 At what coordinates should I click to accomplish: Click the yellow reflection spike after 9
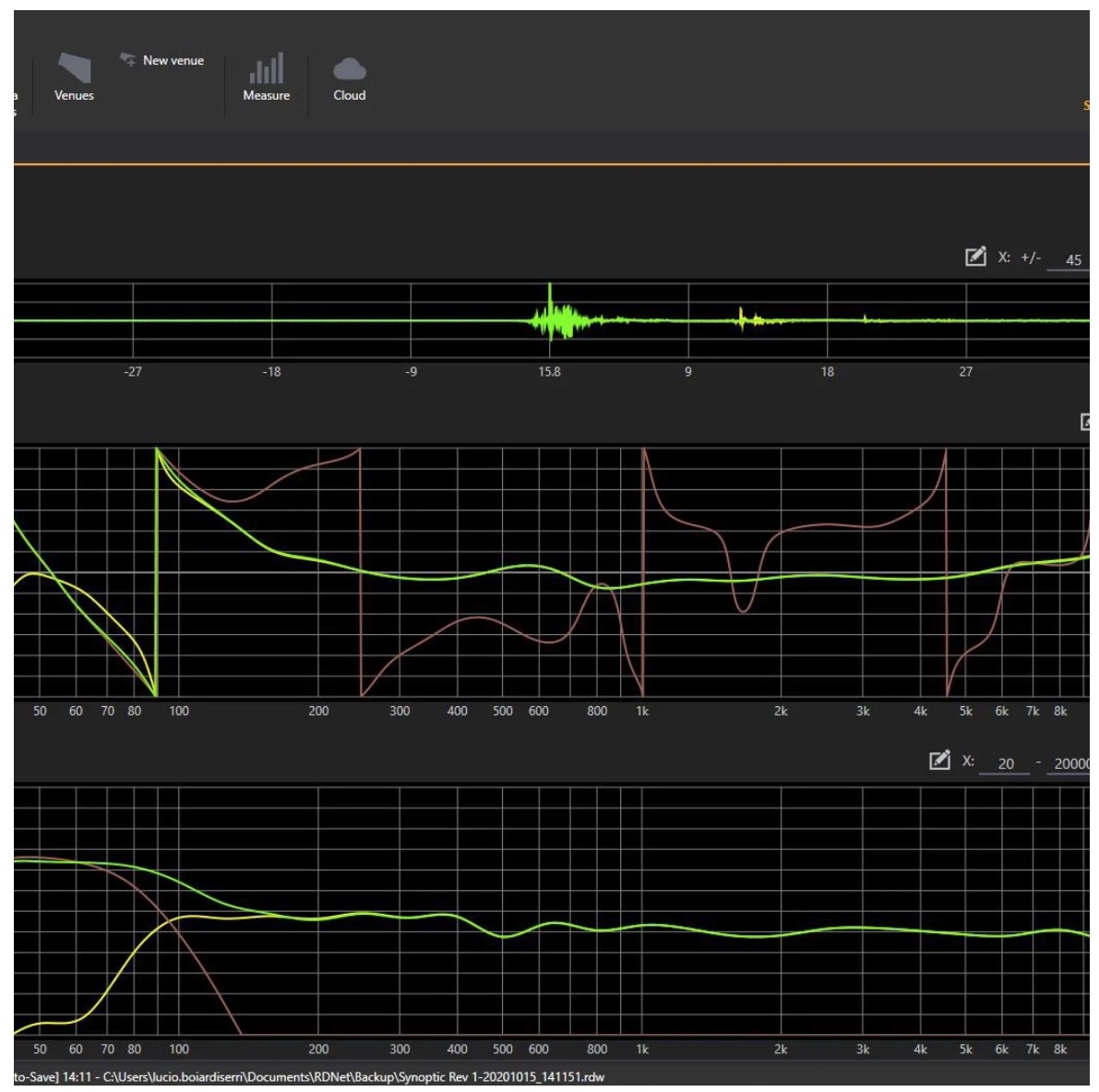click(x=740, y=318)
